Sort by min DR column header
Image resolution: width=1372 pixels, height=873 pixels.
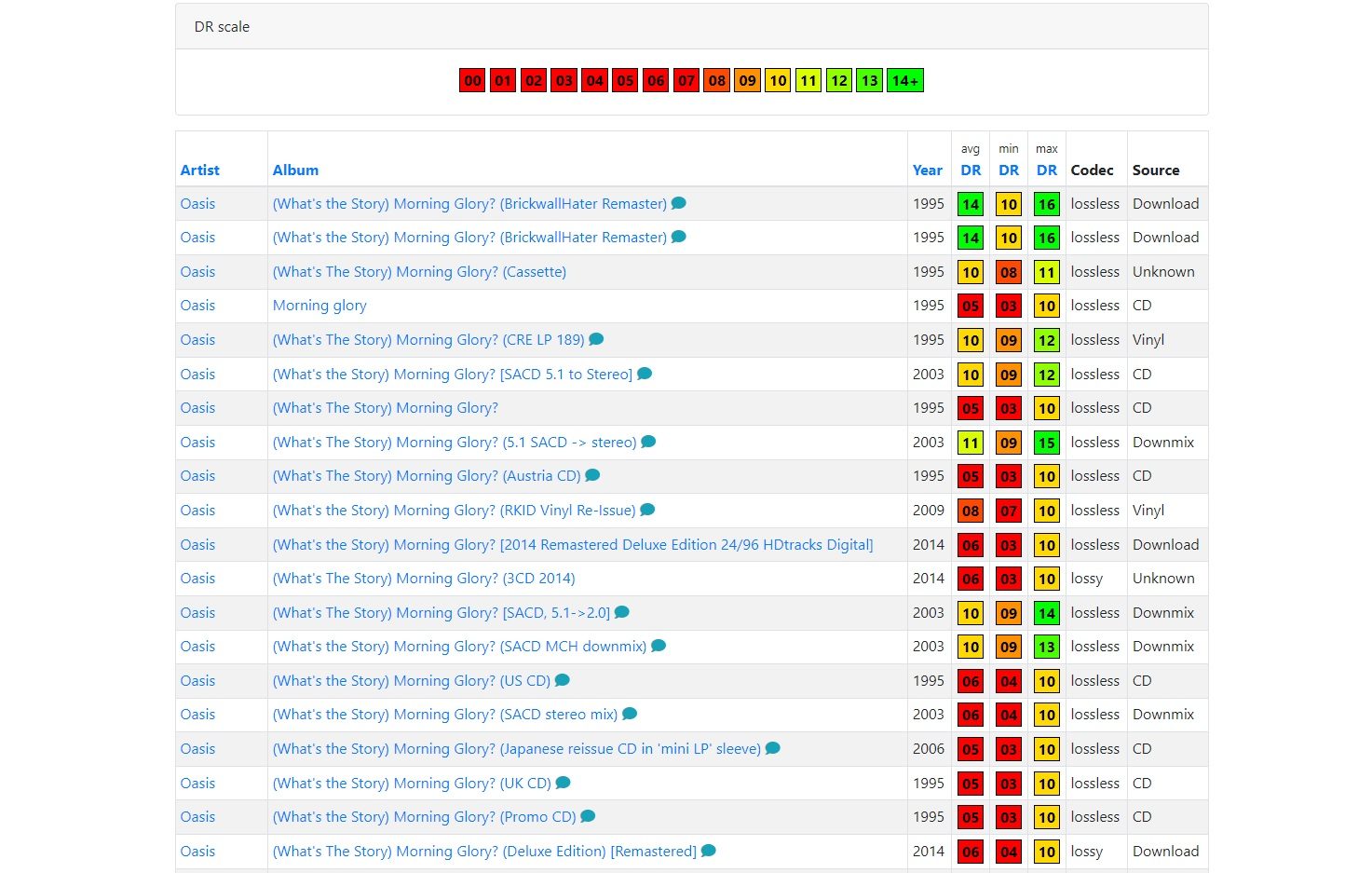pos(1009,170)
